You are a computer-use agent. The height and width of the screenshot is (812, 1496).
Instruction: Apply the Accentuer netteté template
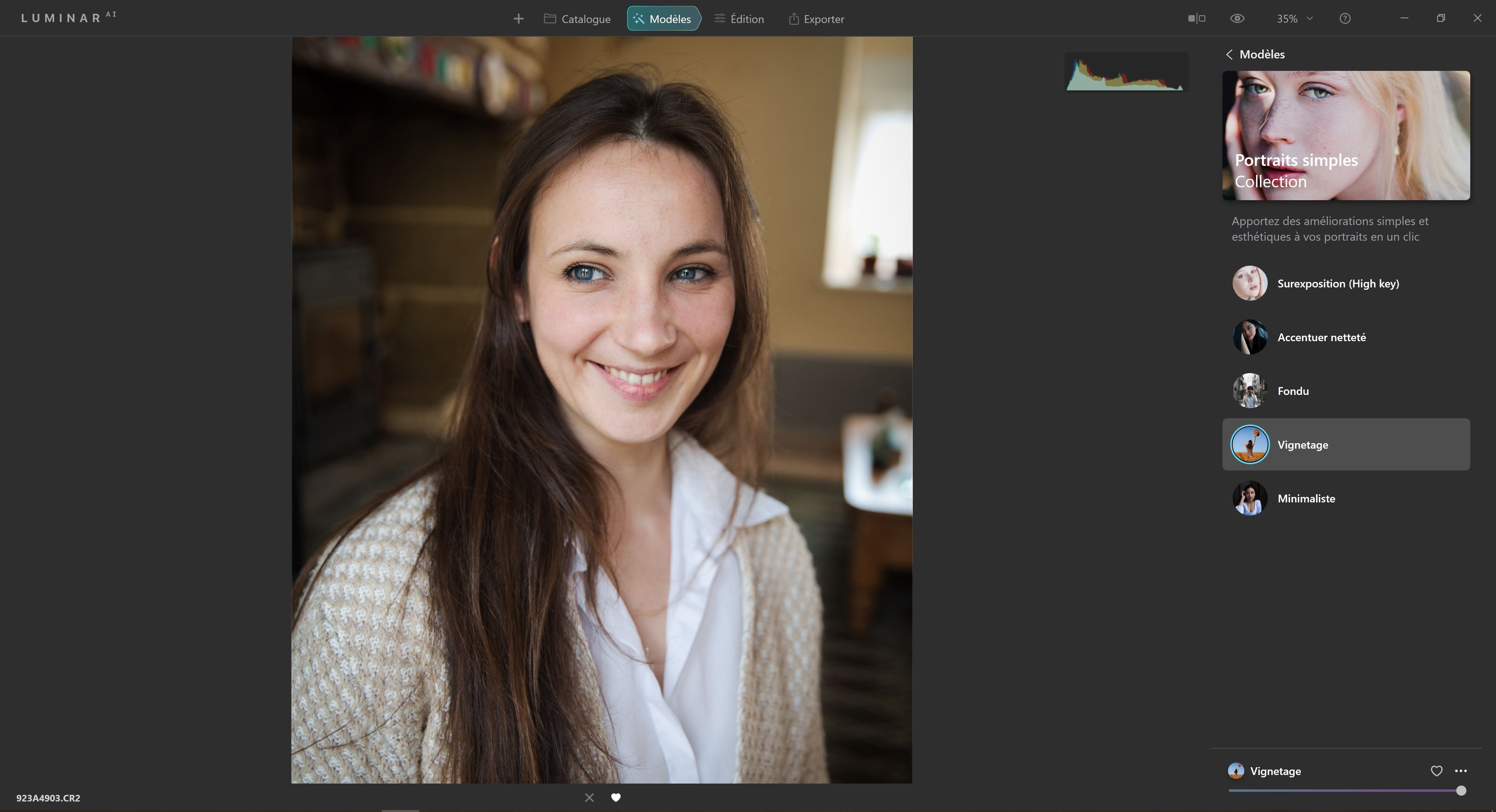coord(1321,337)
